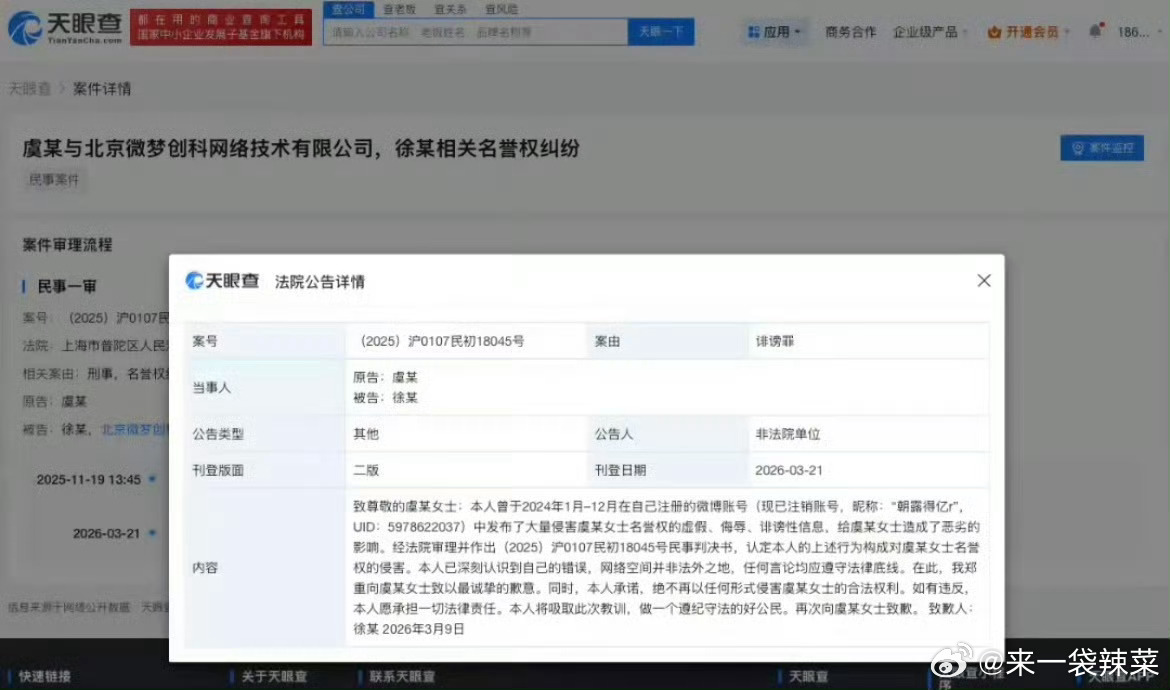Screen dimensions: 1170x690
Task: Click the 天眼一下 search button
Action: [x=660, y=31]
